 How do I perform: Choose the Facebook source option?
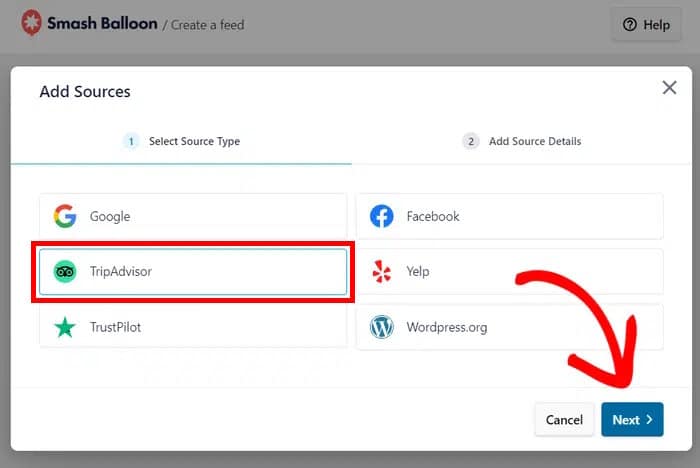coord(509,216)
